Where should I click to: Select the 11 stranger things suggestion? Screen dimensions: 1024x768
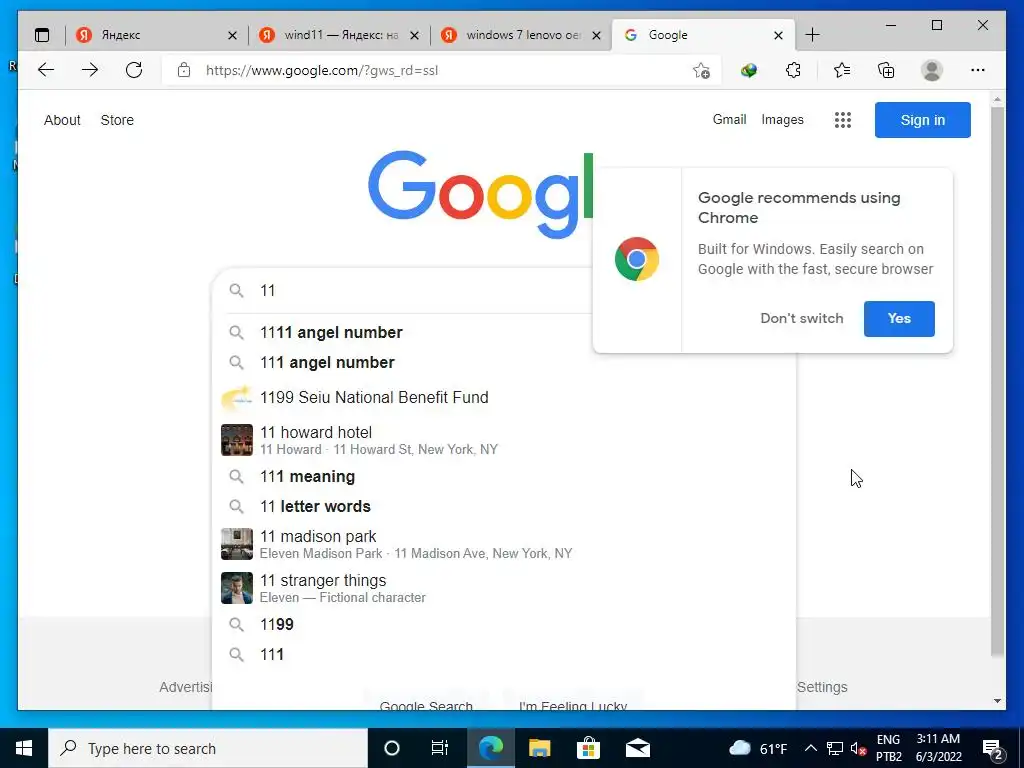tap(504, 588)
